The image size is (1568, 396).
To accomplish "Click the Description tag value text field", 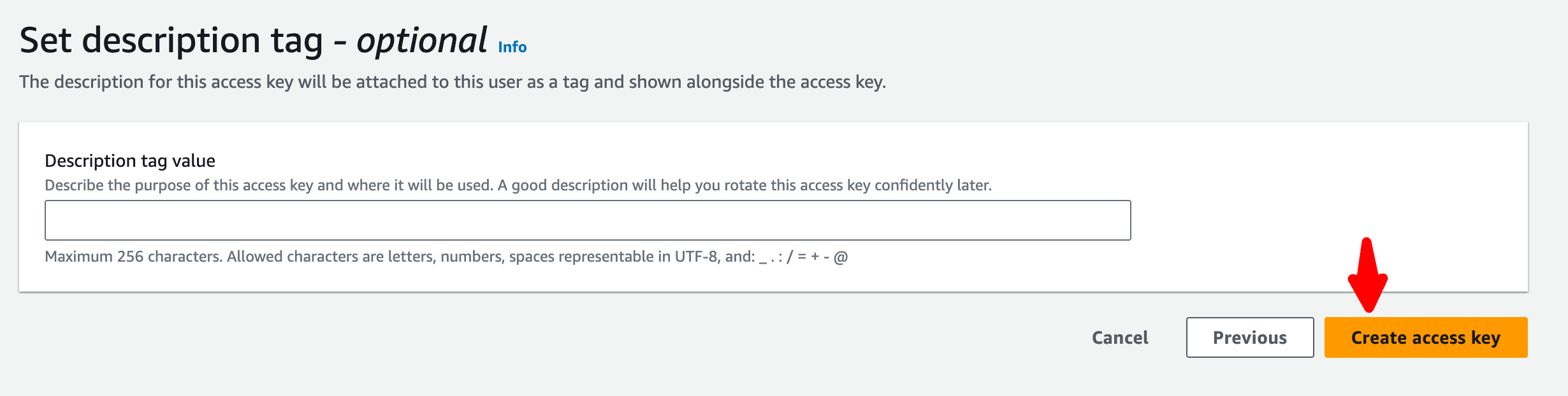I will 587,220.
